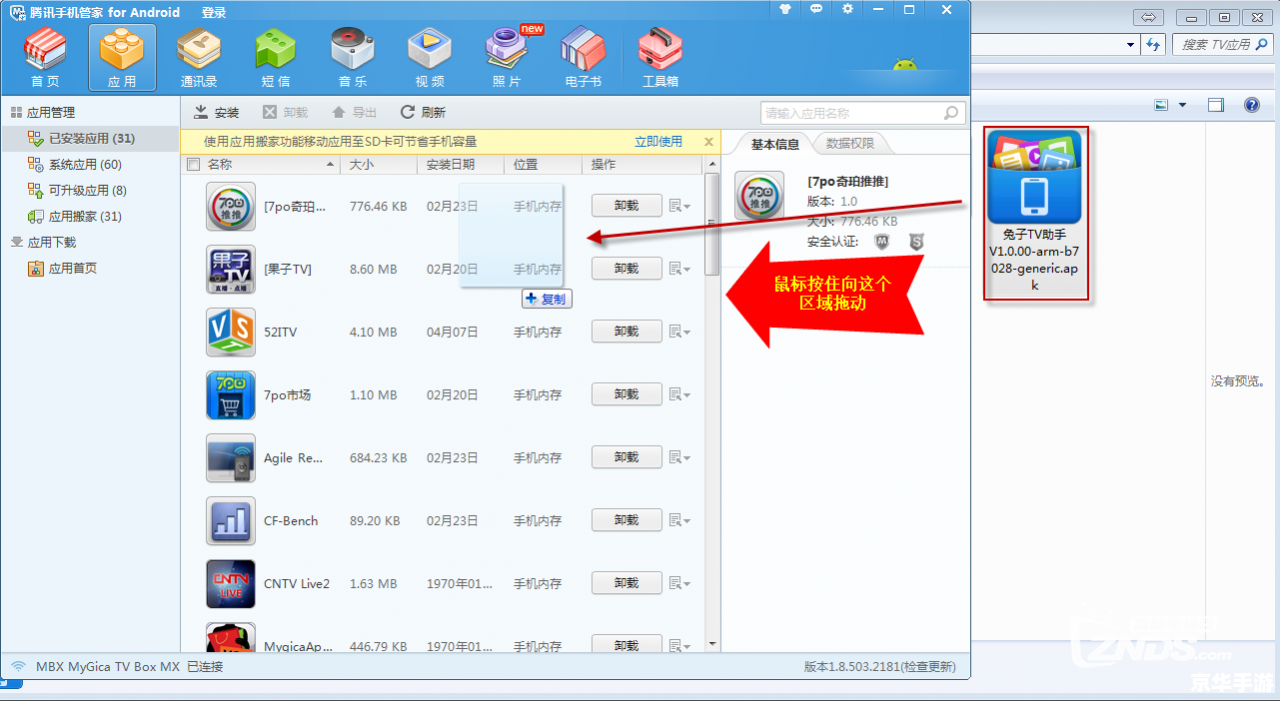The width and height of the screenshot is (1280, 701).
Task: Click the [果子TV] app icon in list
Action: [x=231, y=270]
